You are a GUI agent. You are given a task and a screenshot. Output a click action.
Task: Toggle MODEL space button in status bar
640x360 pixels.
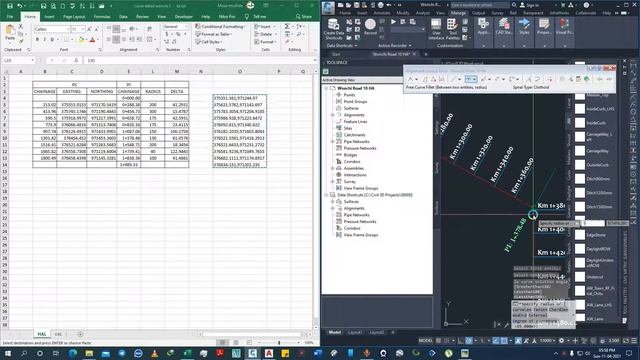click(x=425, y=340)
